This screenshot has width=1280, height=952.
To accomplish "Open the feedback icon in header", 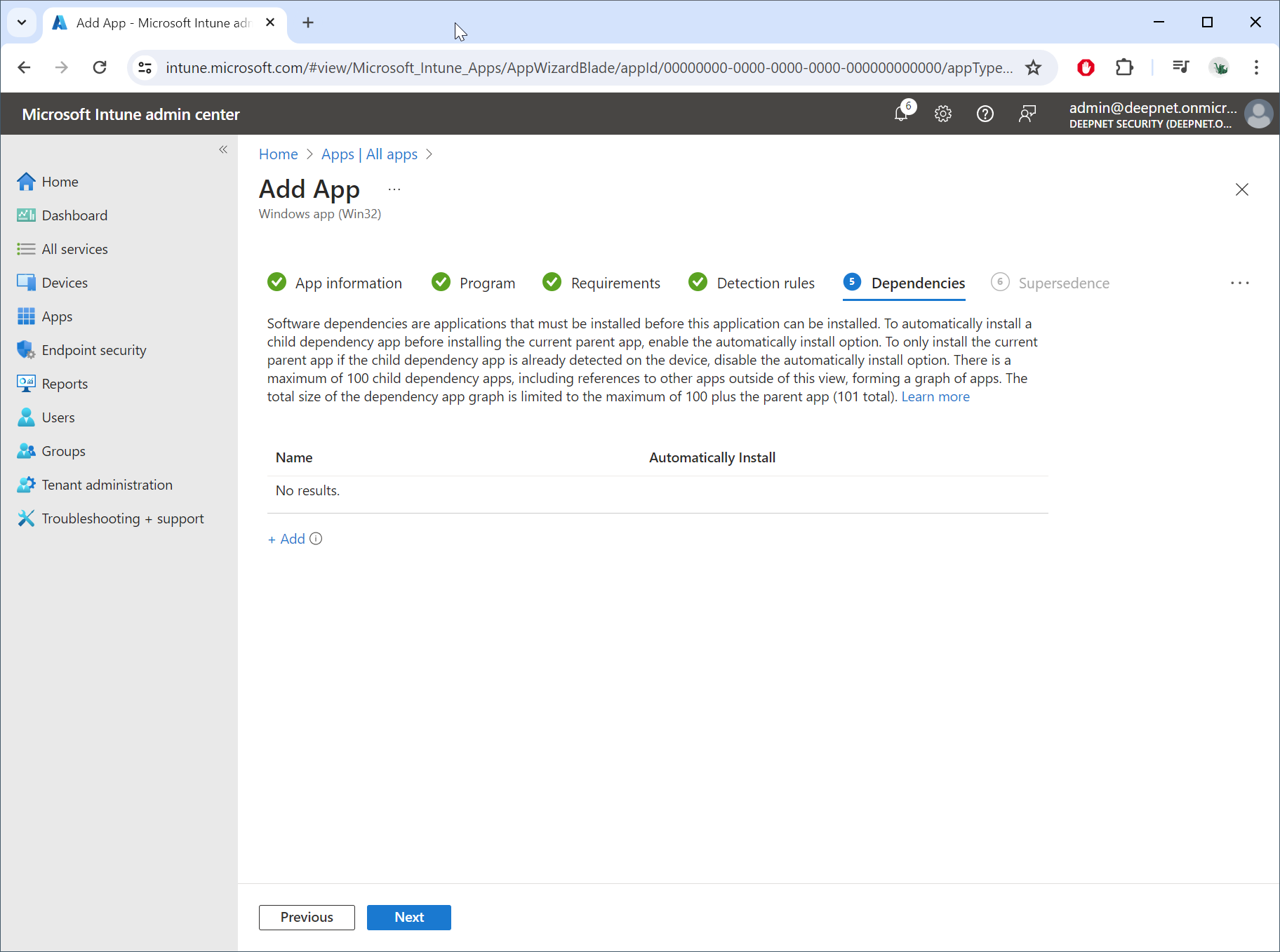I will (1027, 114).
